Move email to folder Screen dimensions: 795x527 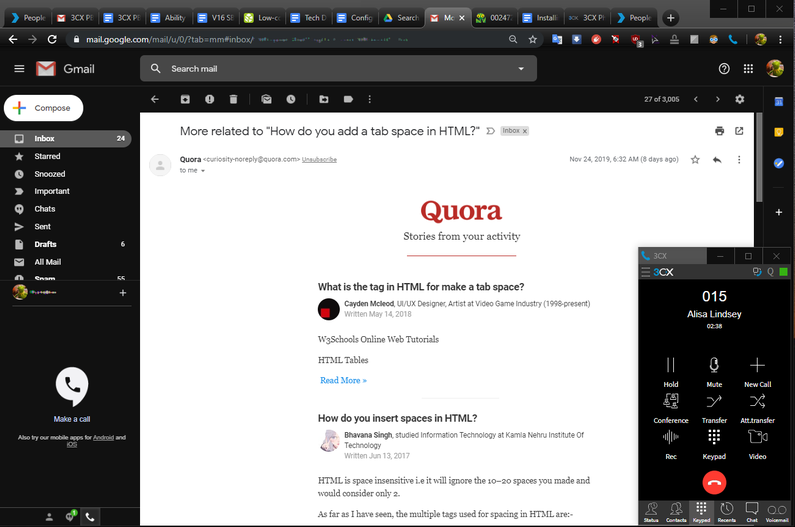pyautogui.click(x=323, y=99)
